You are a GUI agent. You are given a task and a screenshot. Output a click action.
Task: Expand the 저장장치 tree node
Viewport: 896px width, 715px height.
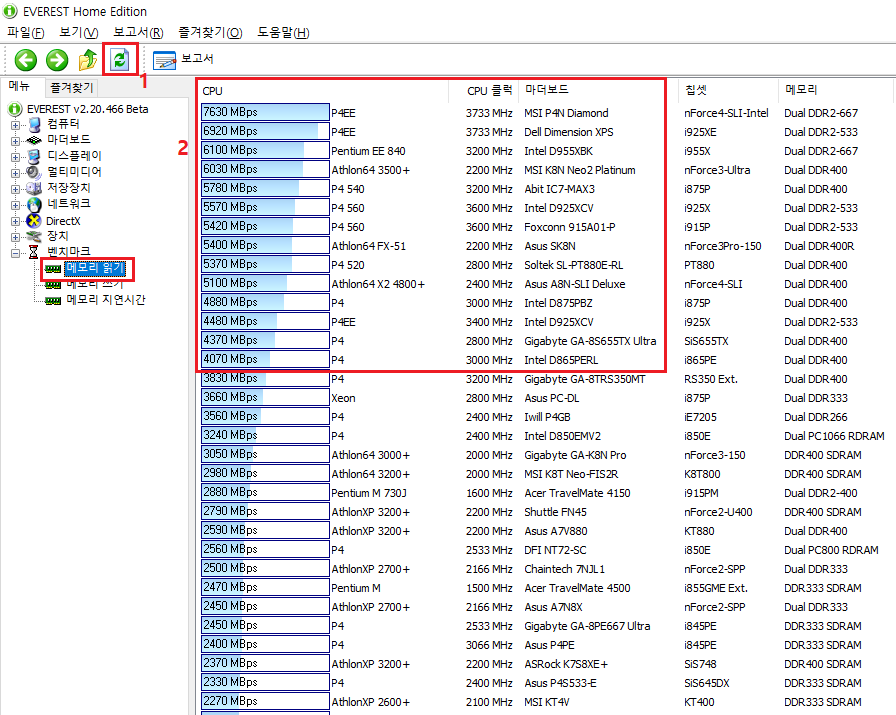[15, 189]
